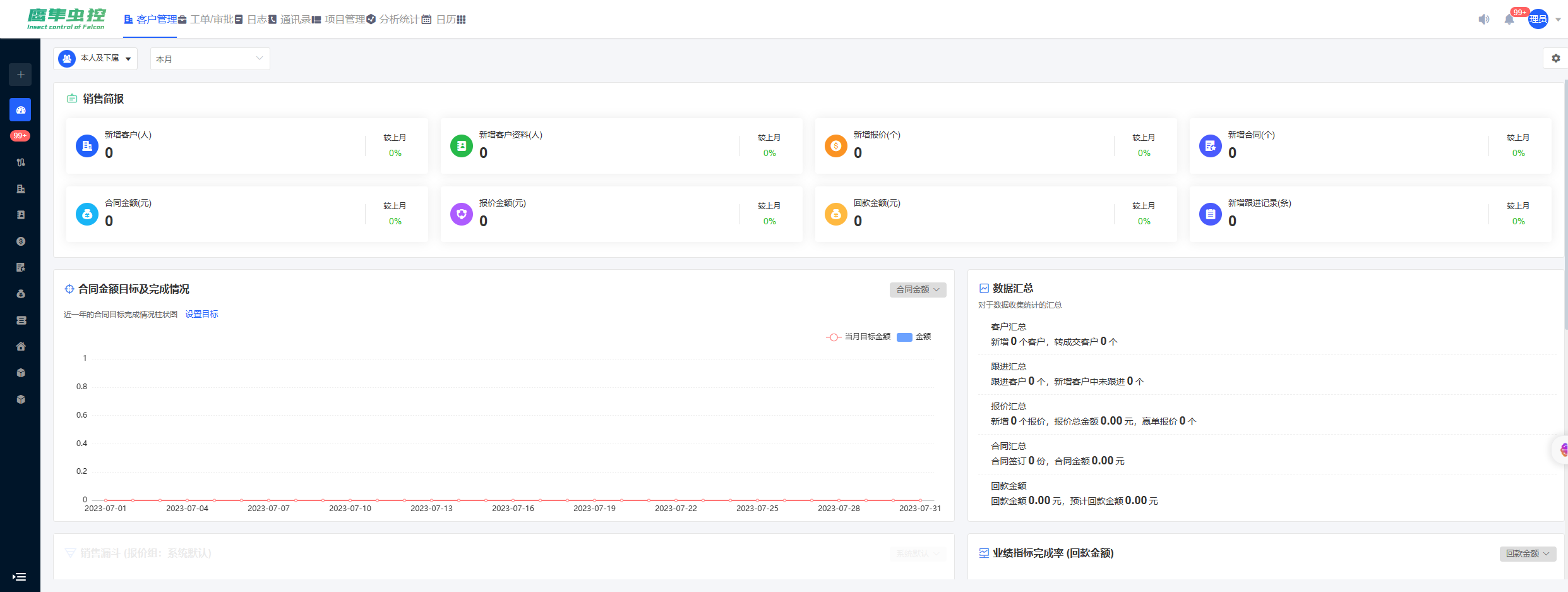This screenshot has height=592, width=1568.
Task: Switch to the 日历 tab
Action: coord(439,20)
